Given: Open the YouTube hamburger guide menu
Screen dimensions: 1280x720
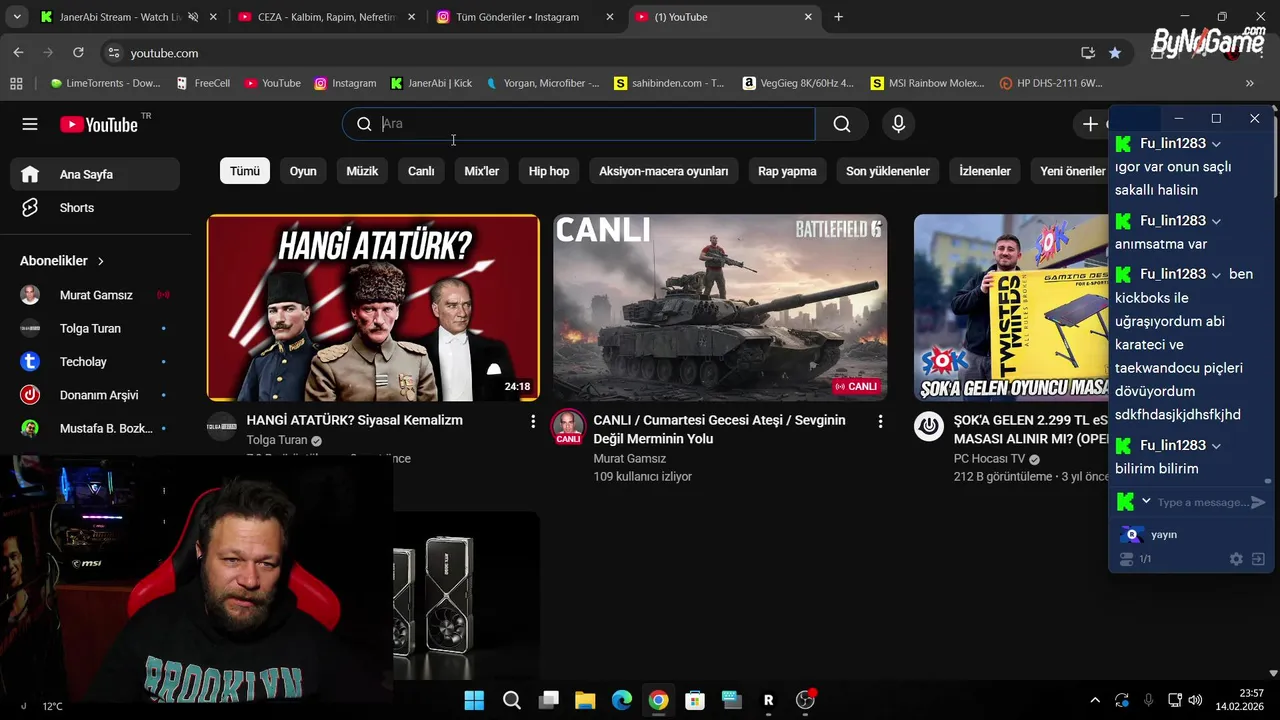Looking at the screenshot, I should coord(30,124).
